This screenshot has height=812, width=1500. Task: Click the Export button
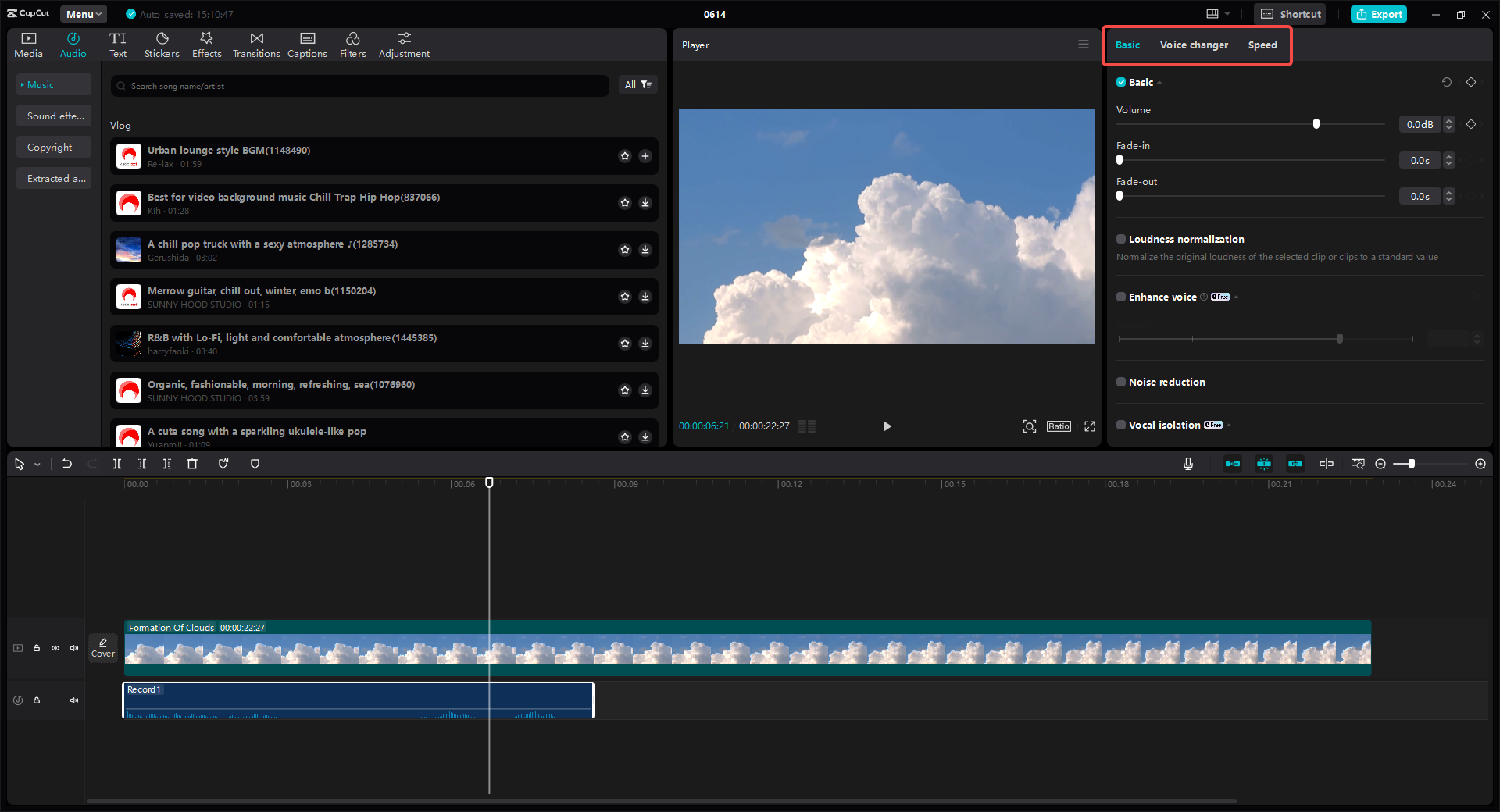click(x=1378, y=13)
